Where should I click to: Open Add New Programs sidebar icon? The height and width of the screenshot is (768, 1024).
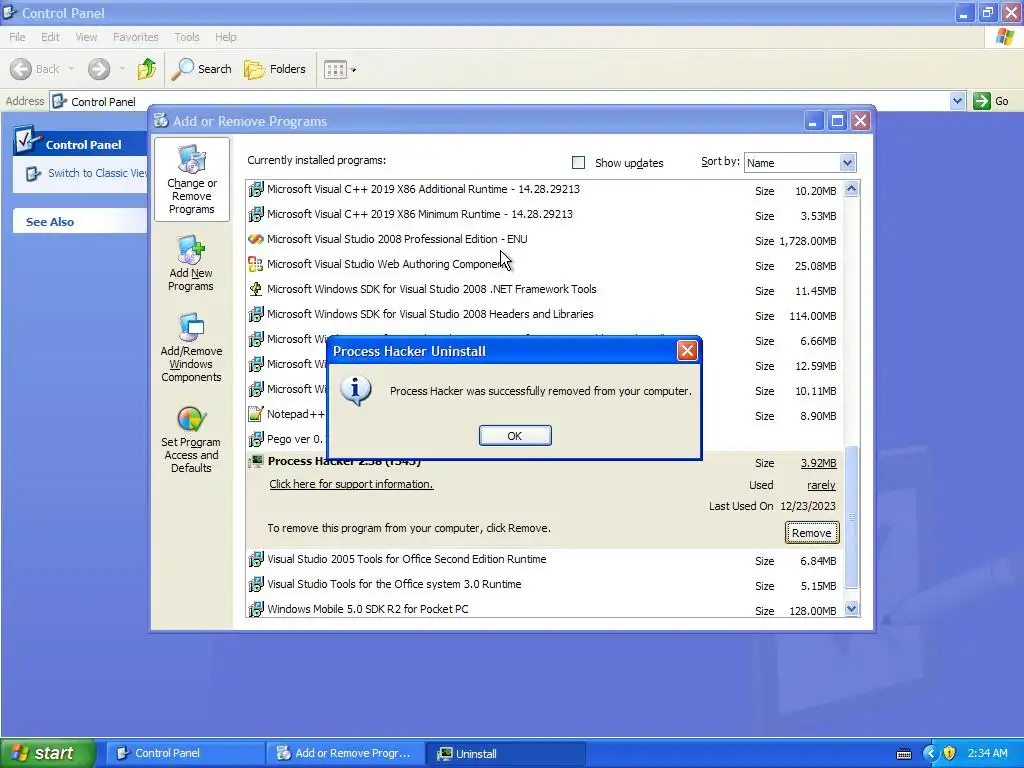[191, 264]
